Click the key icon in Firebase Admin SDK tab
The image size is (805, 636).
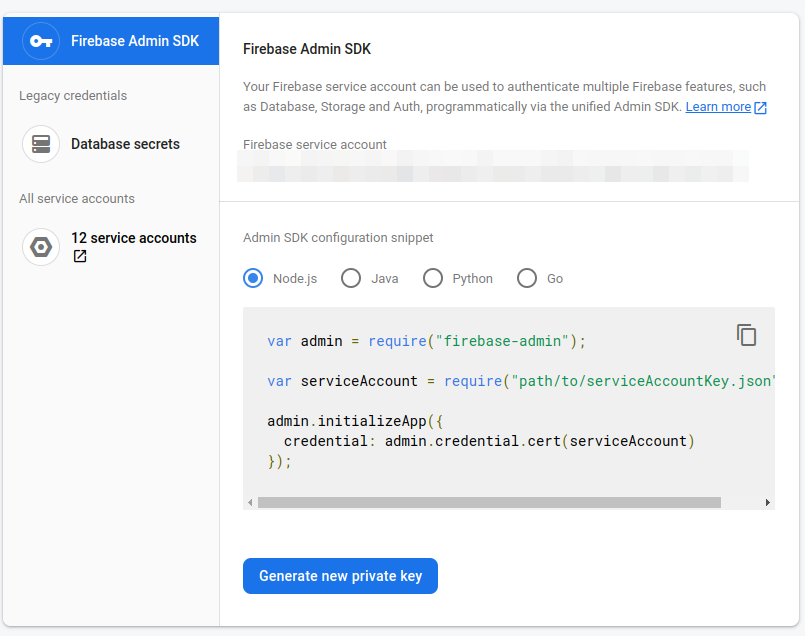(x=41, y=41)
